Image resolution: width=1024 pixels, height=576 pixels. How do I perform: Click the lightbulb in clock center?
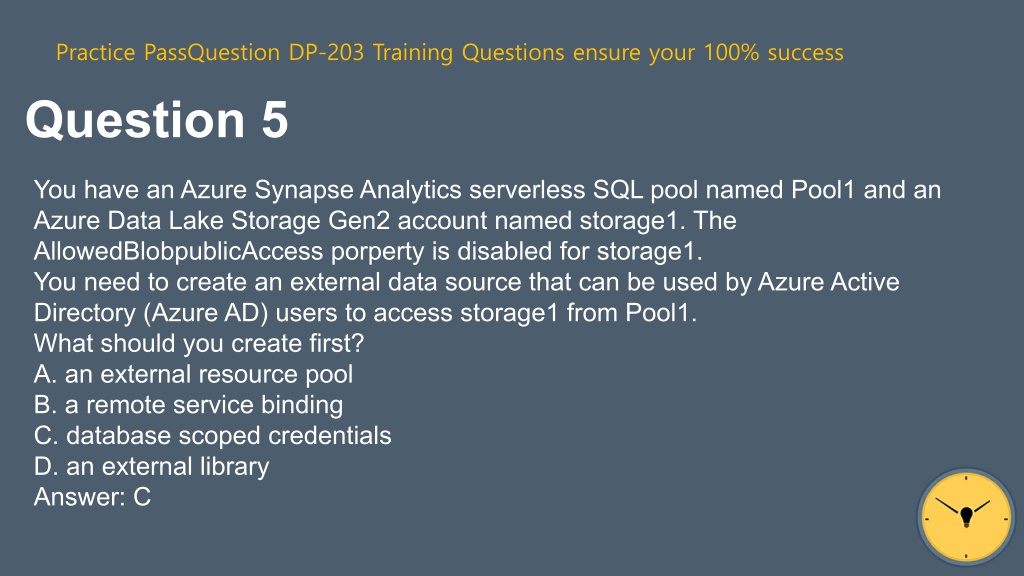(967, 517)
